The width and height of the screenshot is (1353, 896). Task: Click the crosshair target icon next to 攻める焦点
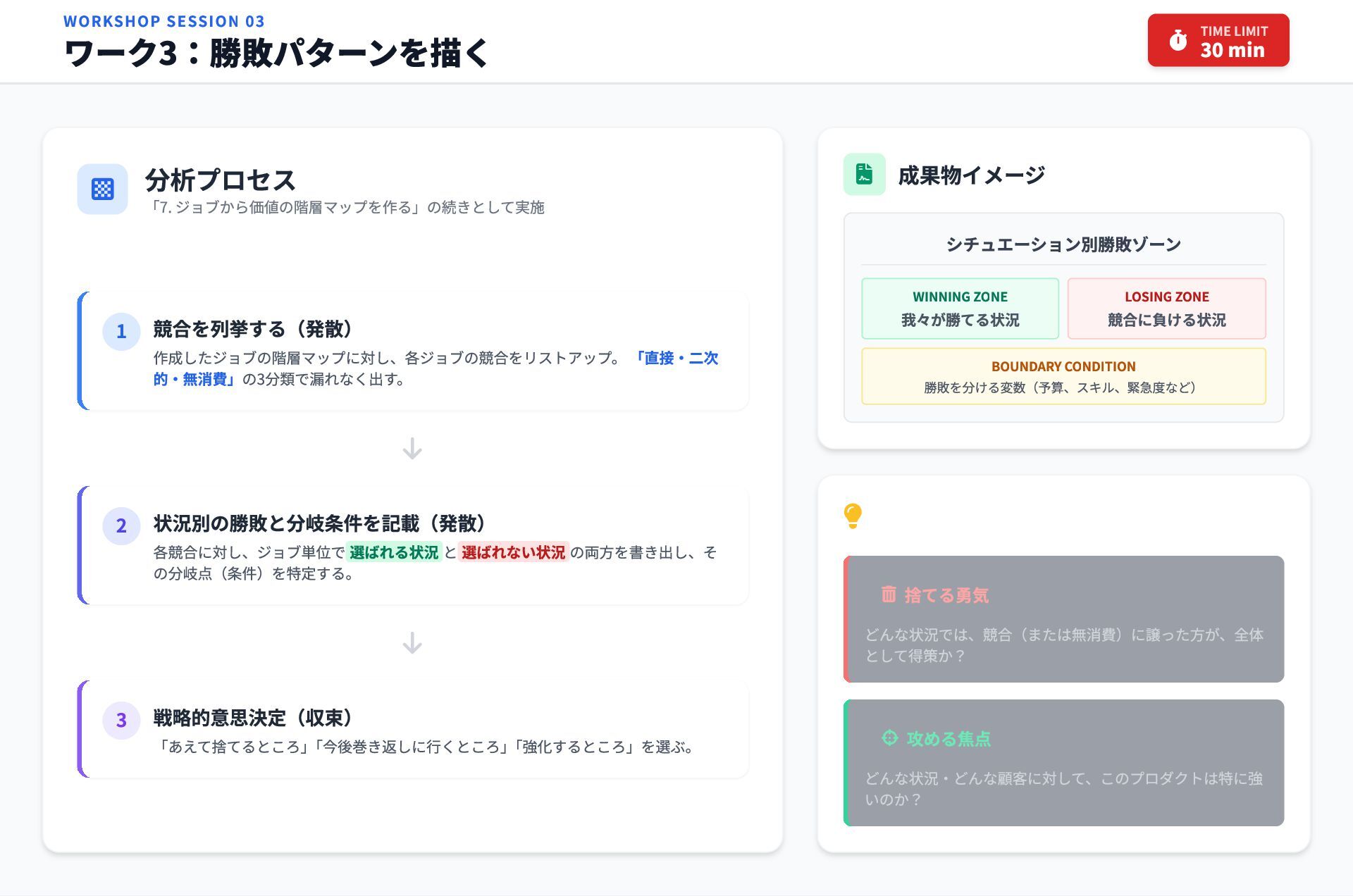click(x=889, y=738)
